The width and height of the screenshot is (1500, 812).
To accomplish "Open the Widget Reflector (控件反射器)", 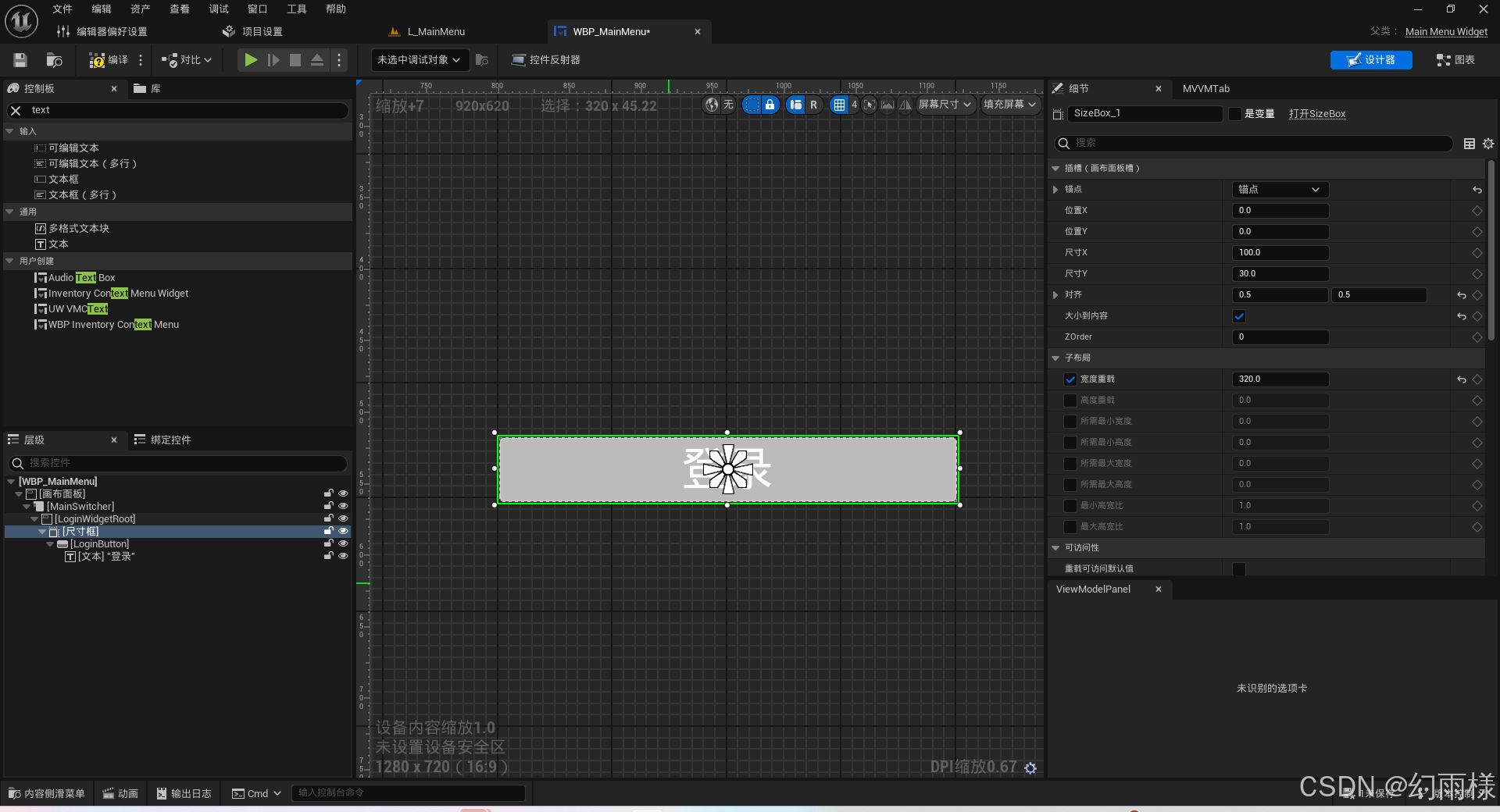I will click(545, 60).
